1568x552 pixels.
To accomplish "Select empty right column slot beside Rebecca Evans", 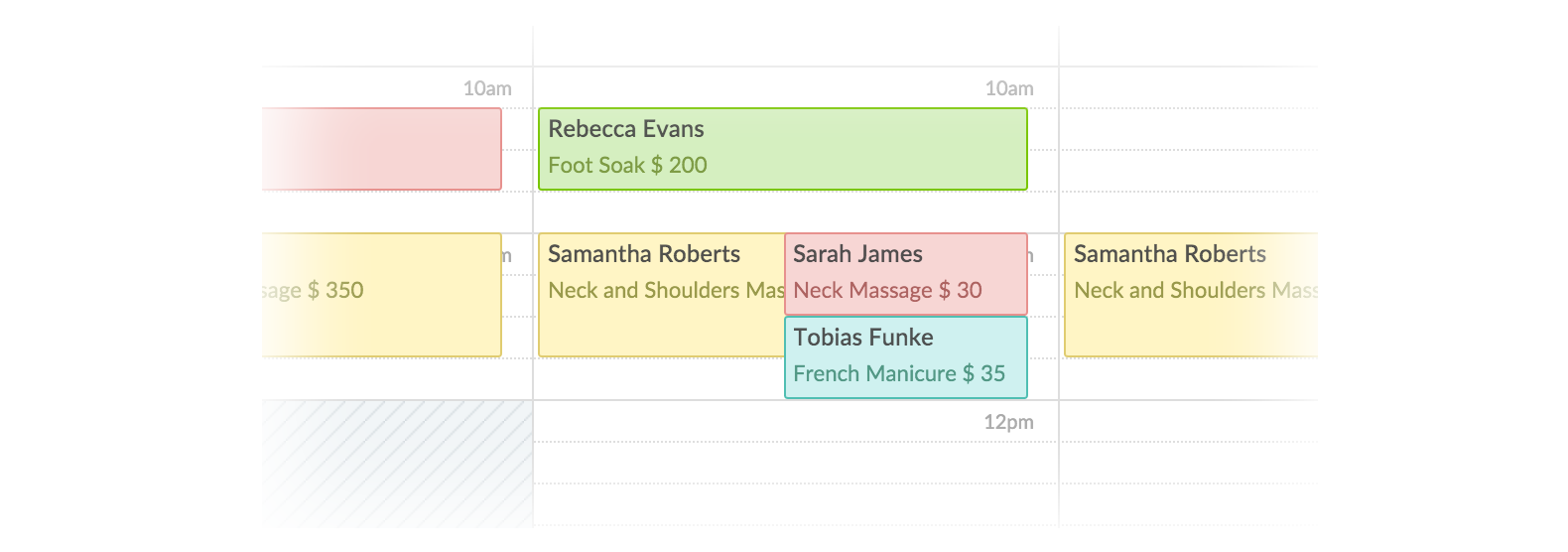I will [1187, 148].
